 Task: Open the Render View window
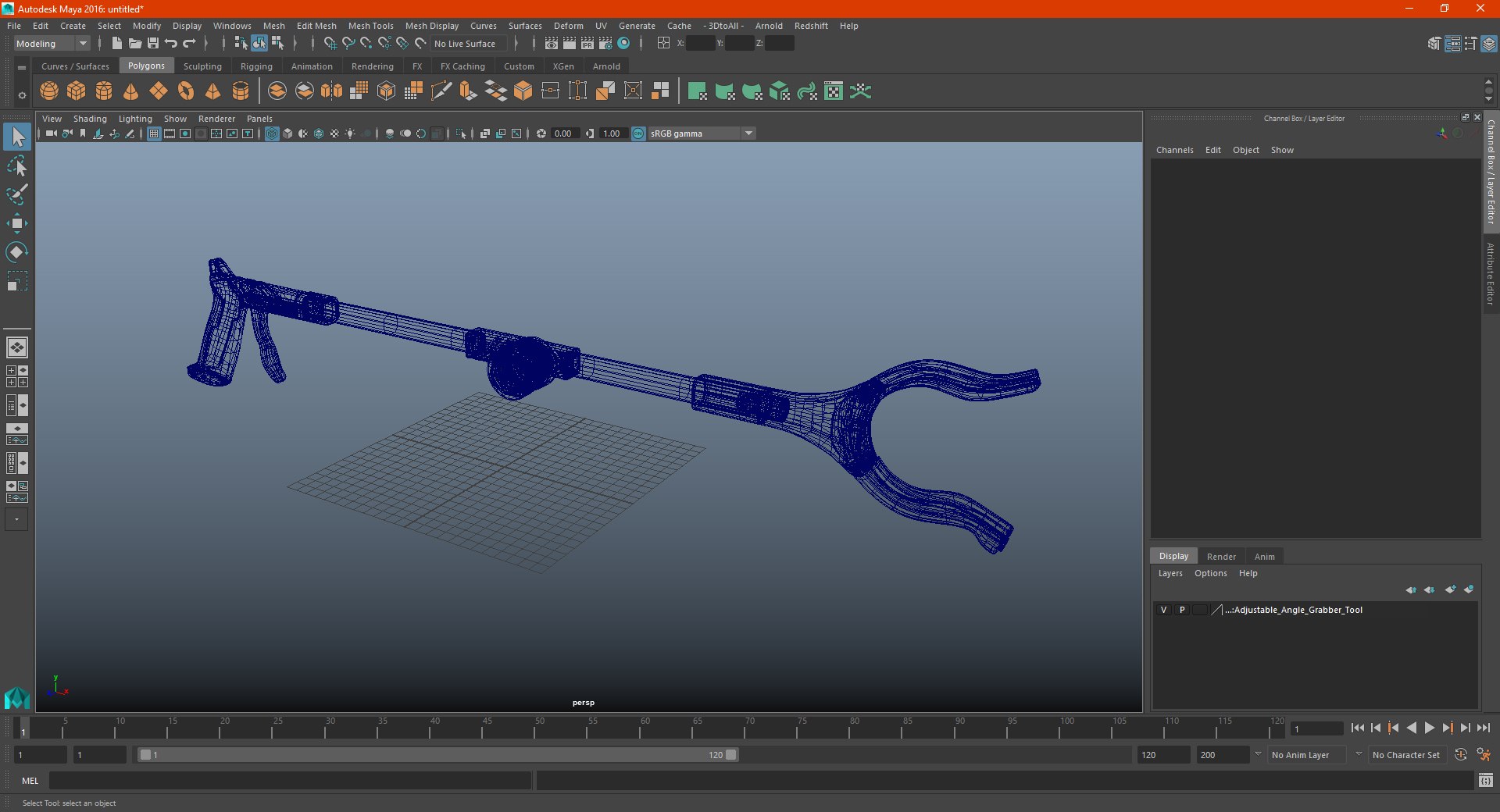click(x=552, y=44)
